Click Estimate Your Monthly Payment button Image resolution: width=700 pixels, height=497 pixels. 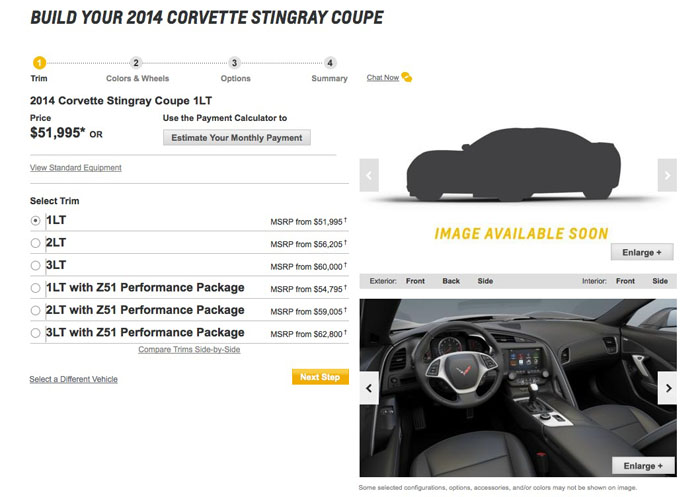tap(237, 138)
